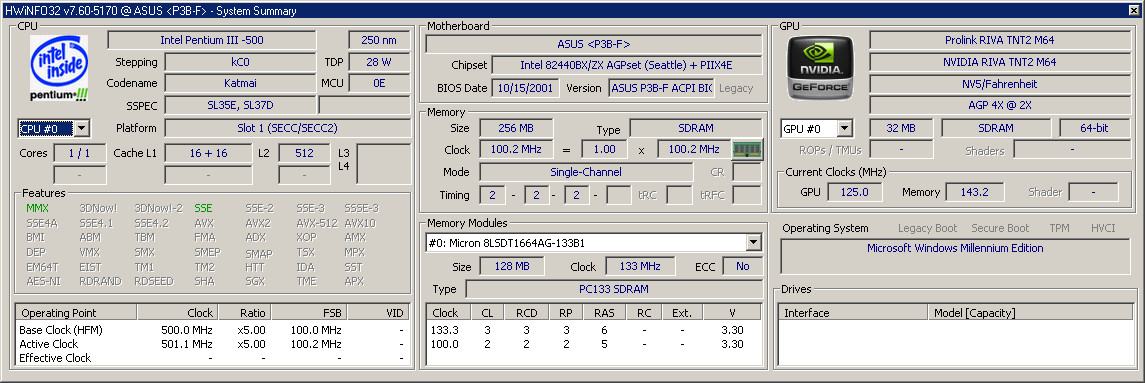
Task: Click the Microsoft Windows Millennium Edition field
Action: [x=955, y=256]
